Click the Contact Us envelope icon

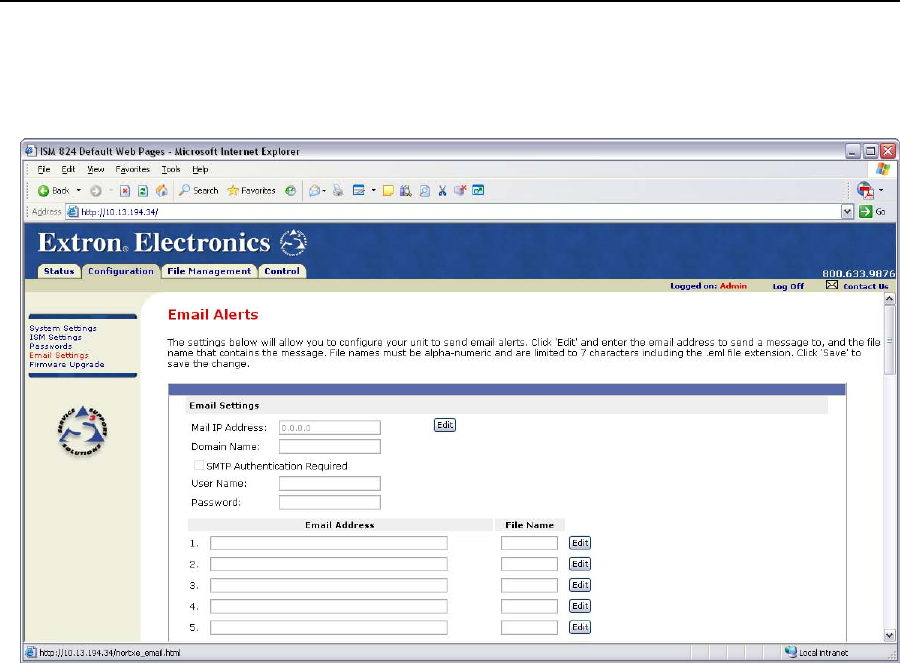[x=831, y=285]
